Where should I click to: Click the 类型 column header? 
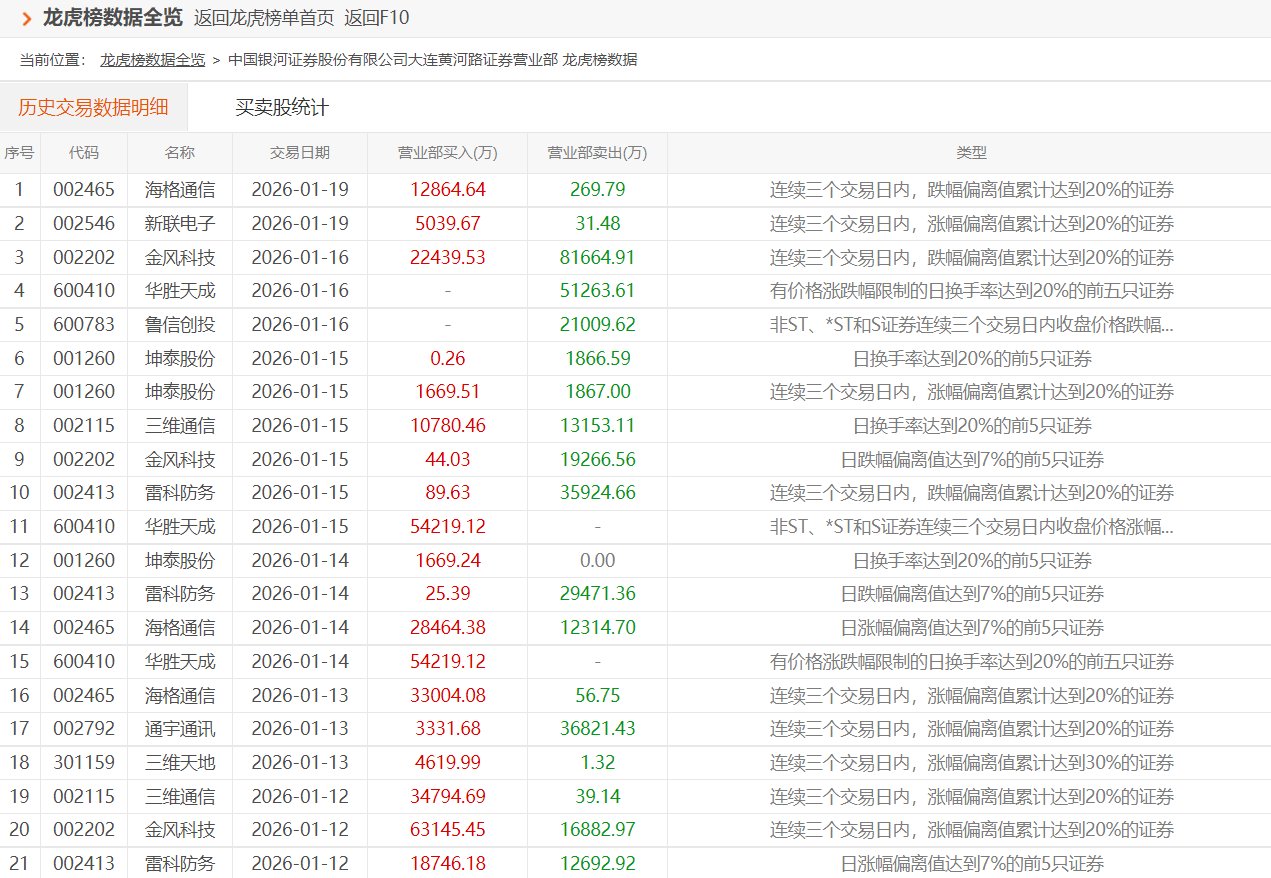click(971, 153)
